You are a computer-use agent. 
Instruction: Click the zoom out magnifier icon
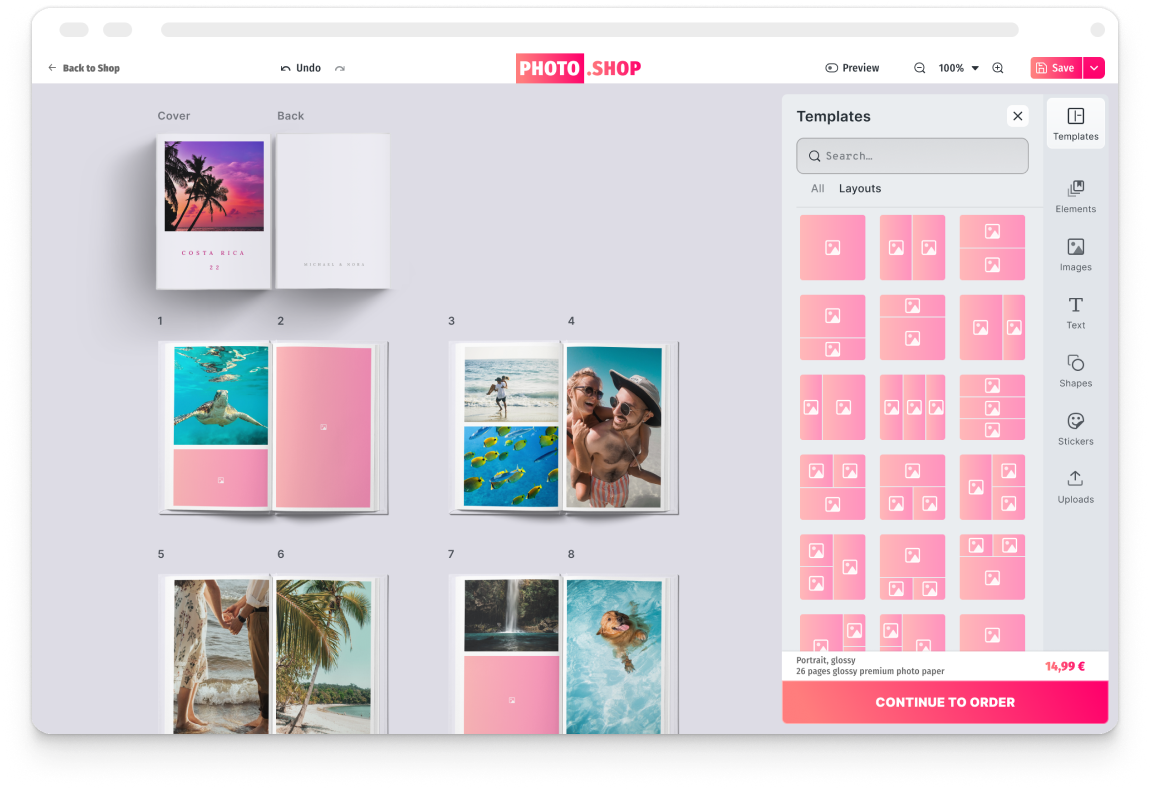pos(918,67)
